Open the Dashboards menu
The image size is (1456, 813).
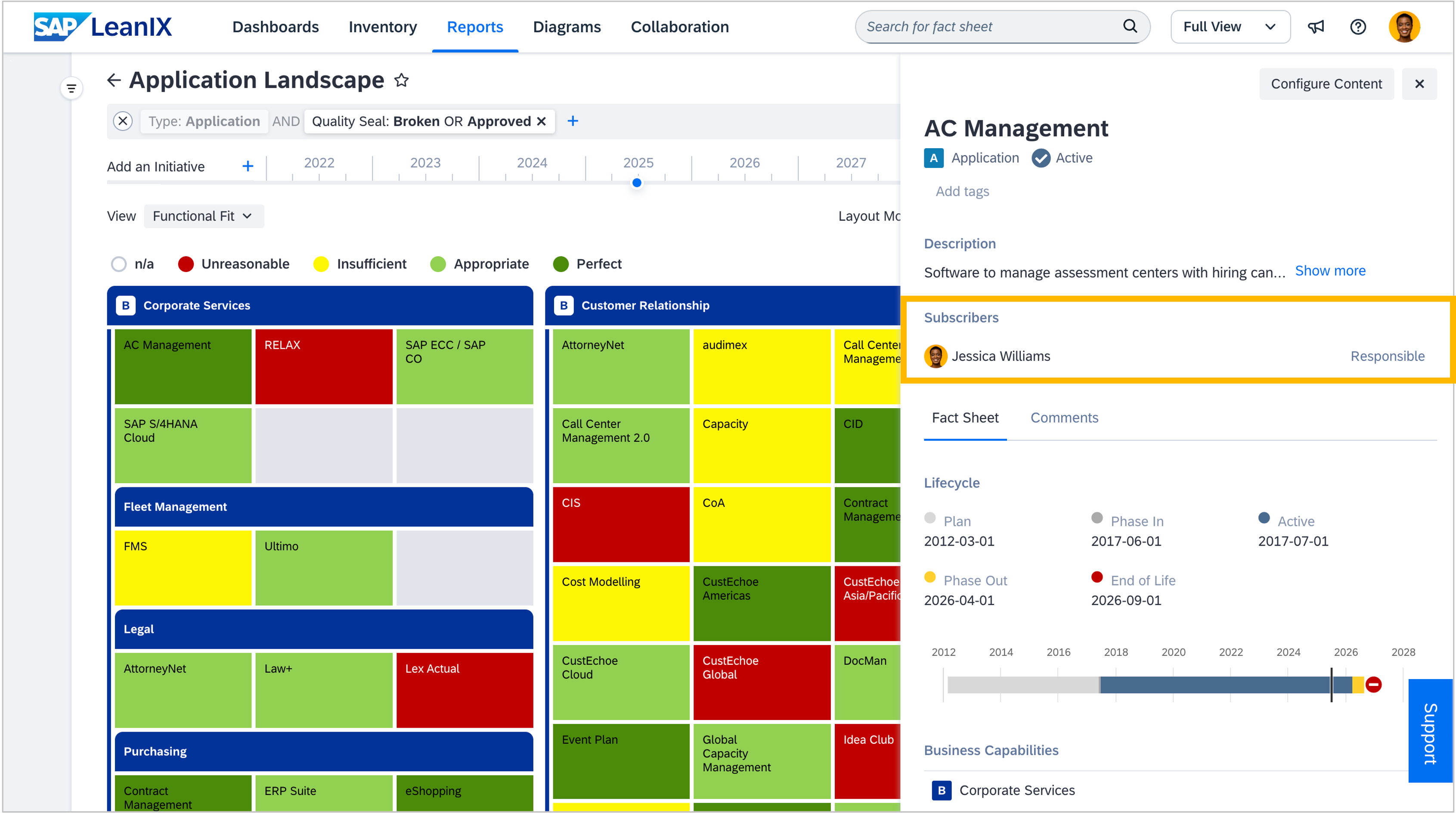[275, 27]
